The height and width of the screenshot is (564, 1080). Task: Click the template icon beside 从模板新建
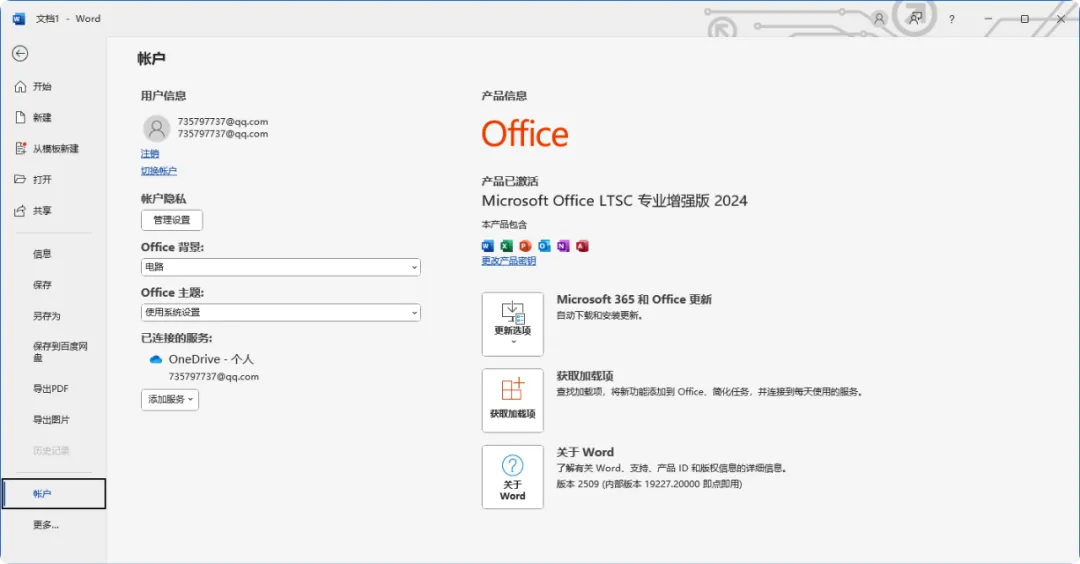click(21, 149)
